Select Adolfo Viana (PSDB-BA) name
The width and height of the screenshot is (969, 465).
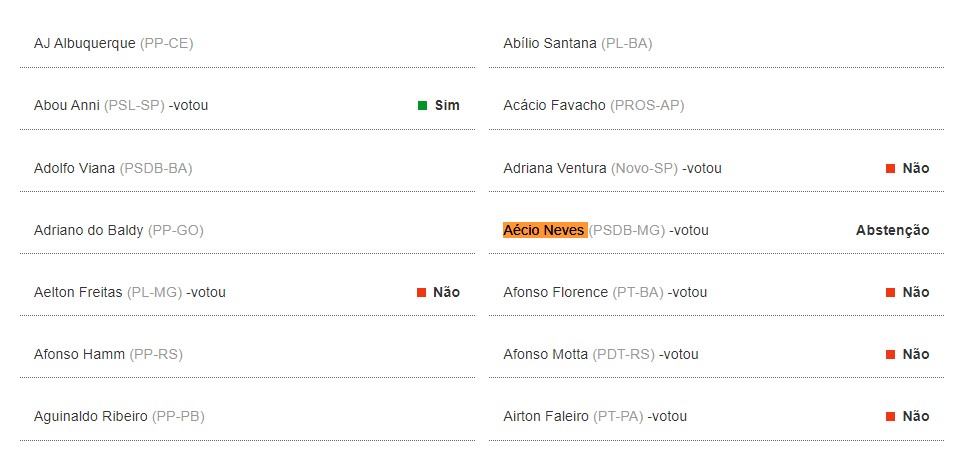point(112,168)
